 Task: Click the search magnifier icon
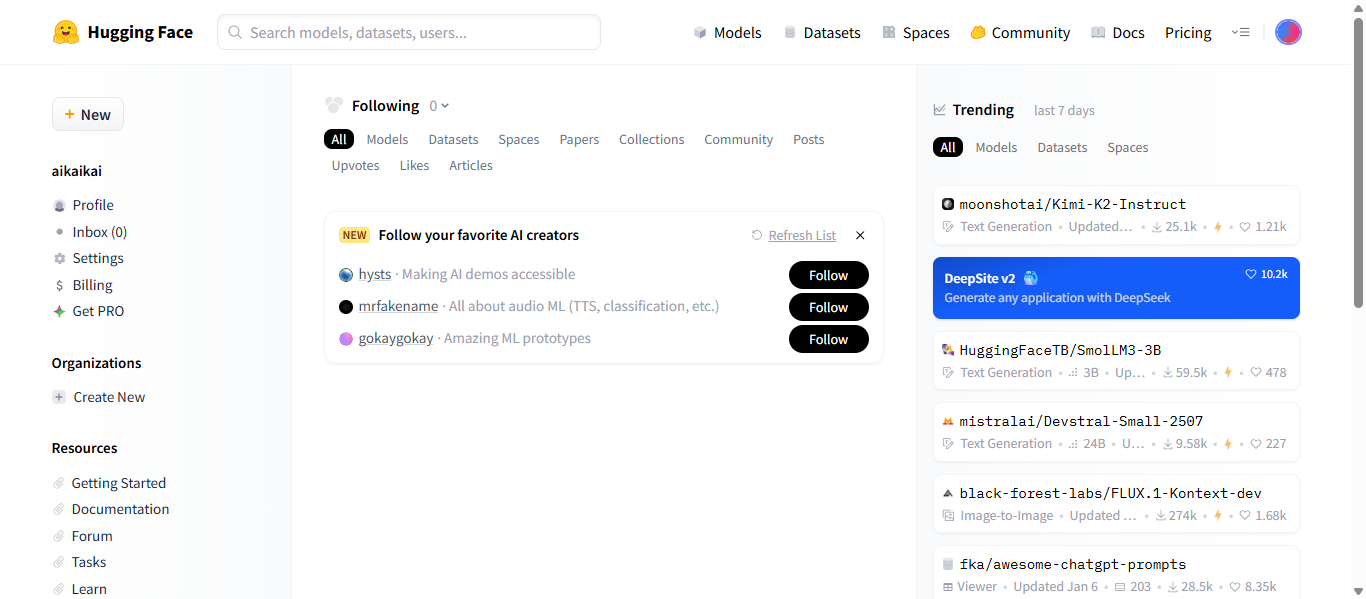[235, 32]
